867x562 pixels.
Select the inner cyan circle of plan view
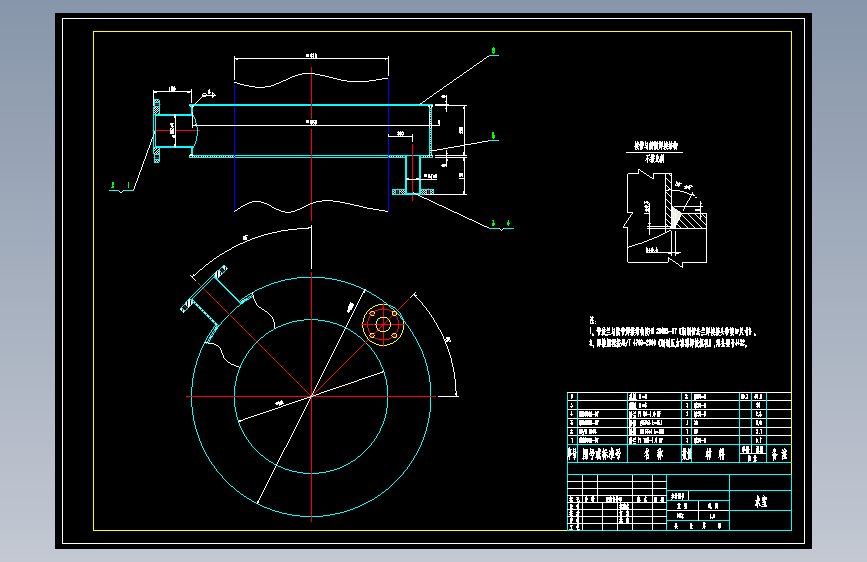coord(311,396)
